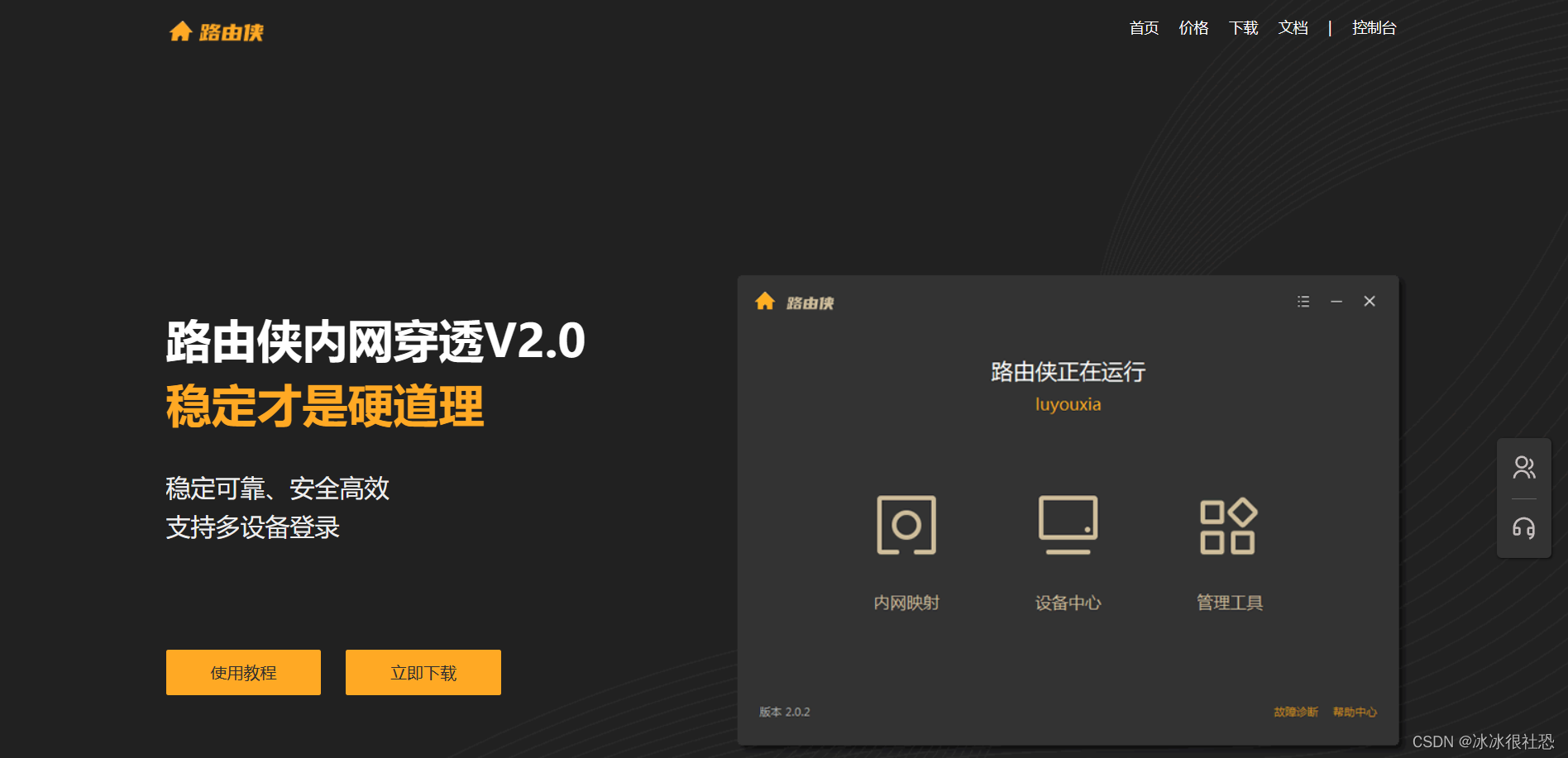Click the 稳定可靠、安全高效 text
This screenshot has height=758, width=1568.
point(277,489)
